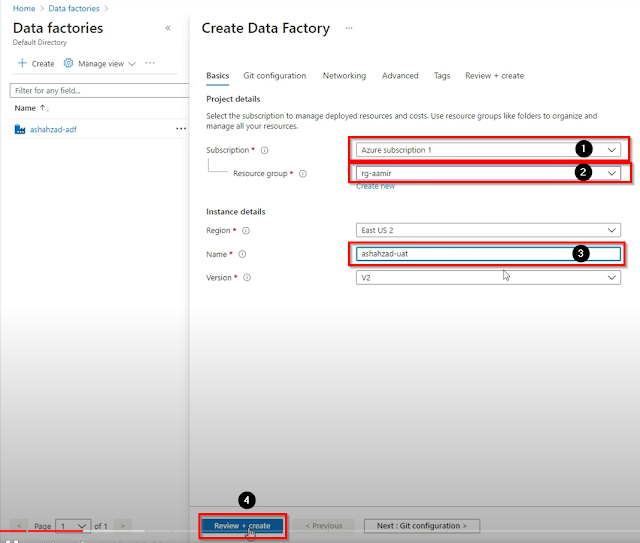Switch to the Git configuration tab

click(x=275, y=76)
